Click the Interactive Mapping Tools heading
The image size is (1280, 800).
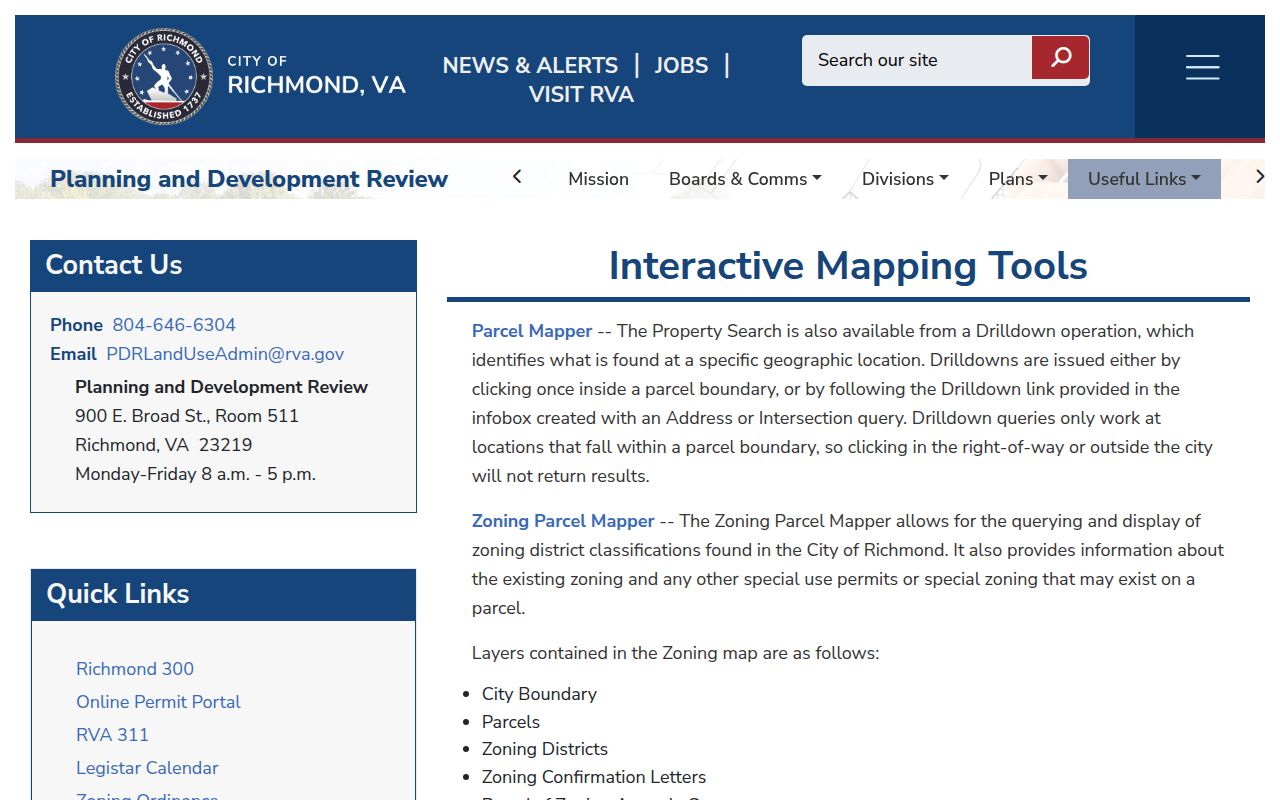click(848, 266)
